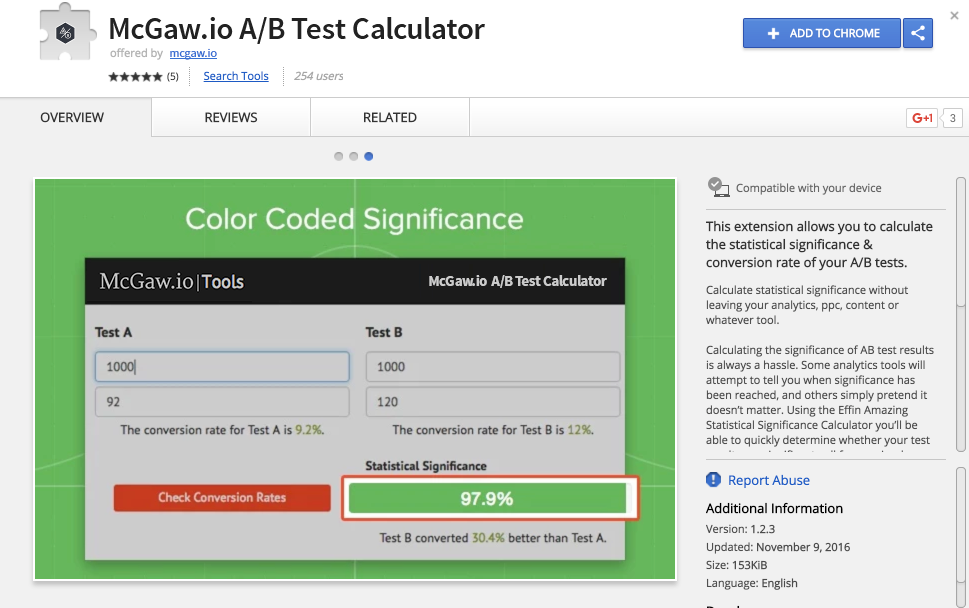Click the Color Coded Significance screenshot heading

point(354,219)
